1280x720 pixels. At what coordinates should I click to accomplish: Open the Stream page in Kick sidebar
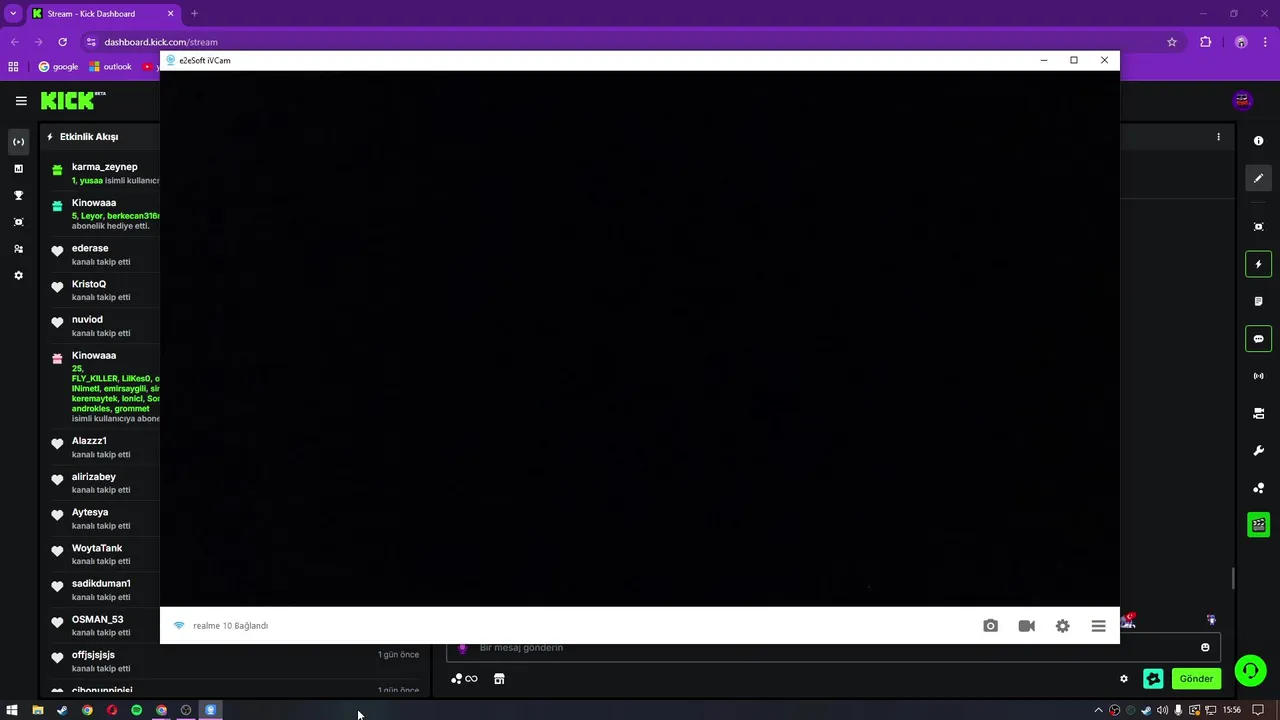tap(18, 142)
